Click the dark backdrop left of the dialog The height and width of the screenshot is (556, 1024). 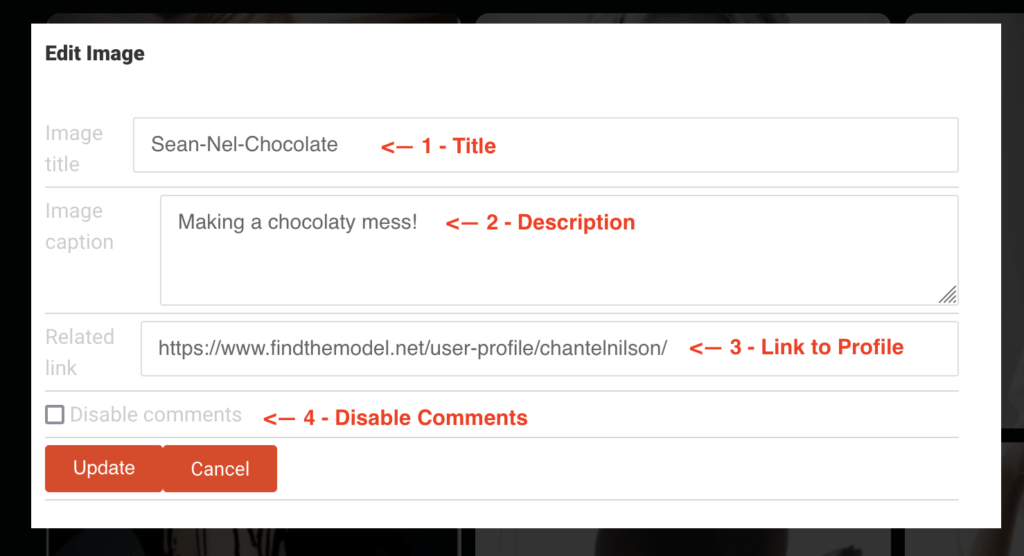15,278
